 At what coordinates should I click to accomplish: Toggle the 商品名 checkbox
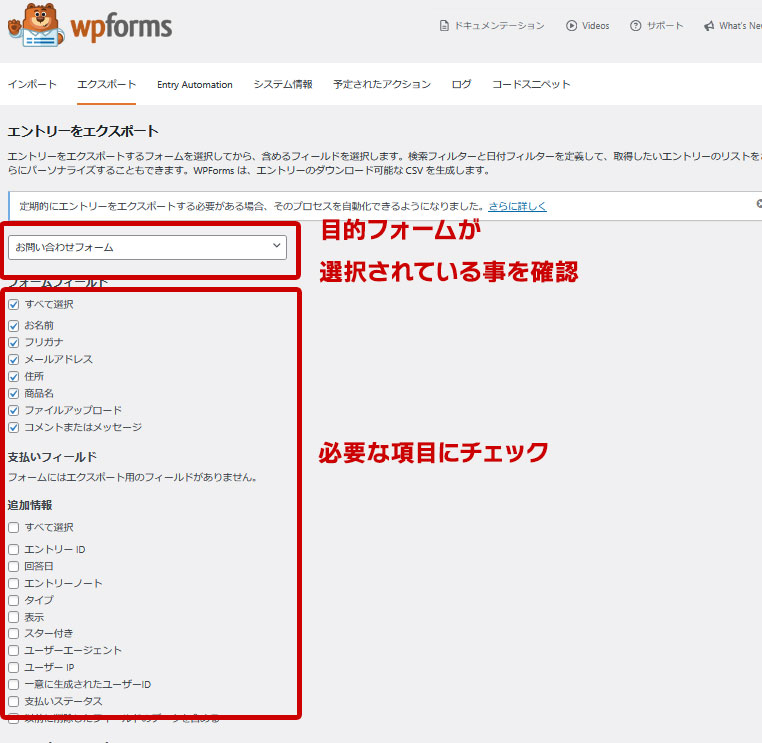(x=14, y=394)
